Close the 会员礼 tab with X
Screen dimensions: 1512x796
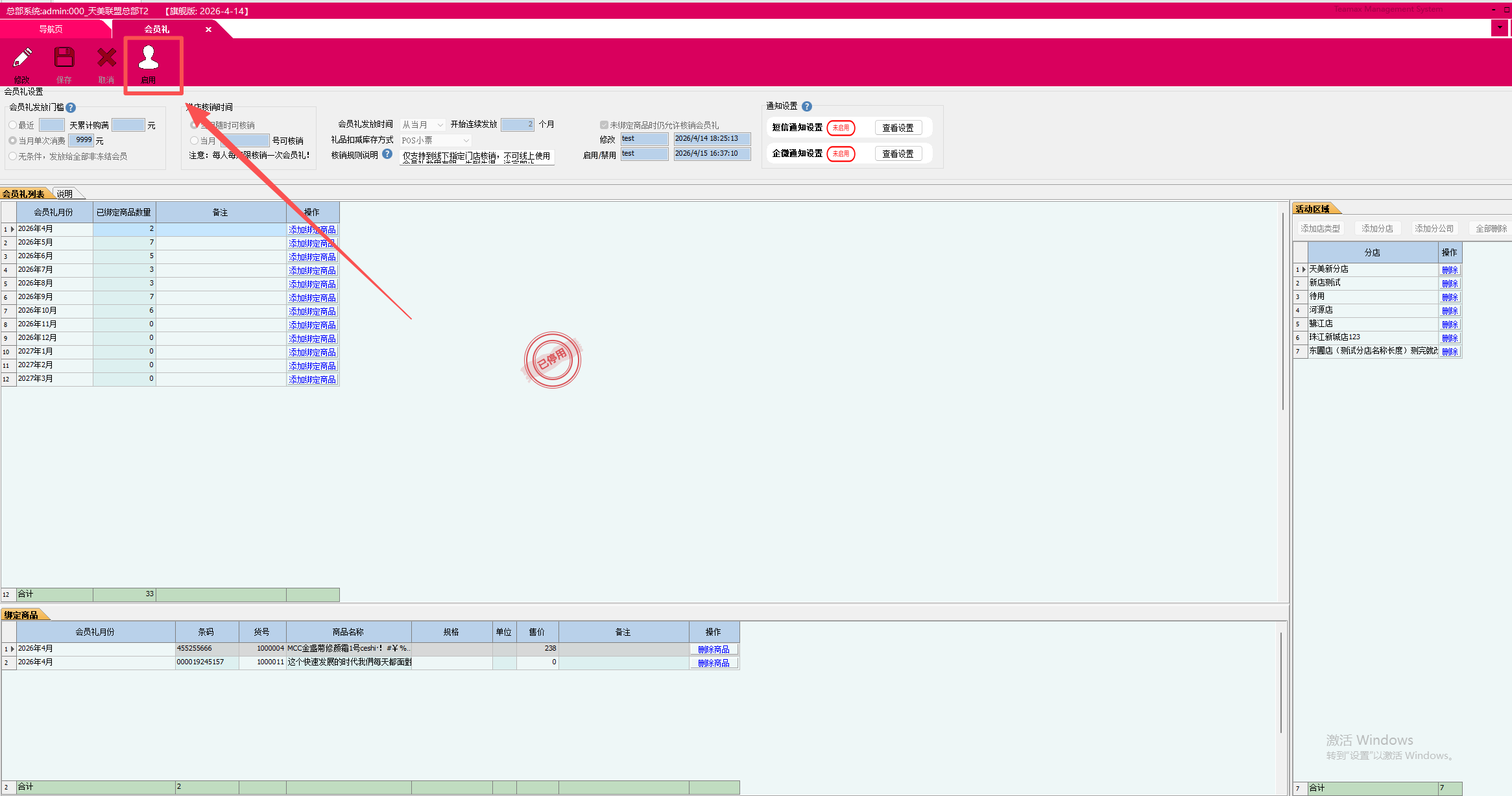click(208, 29)
